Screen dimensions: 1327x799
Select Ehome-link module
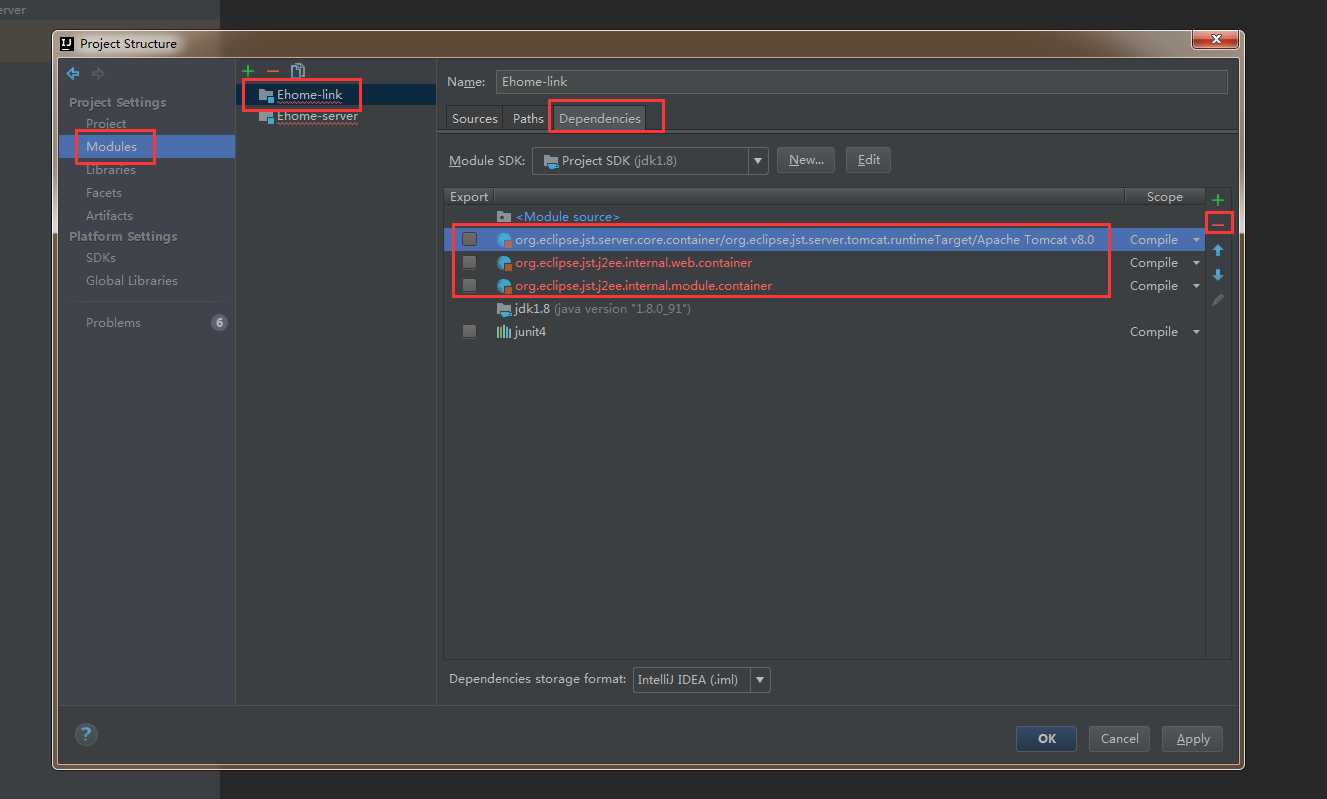pos(310,94)
